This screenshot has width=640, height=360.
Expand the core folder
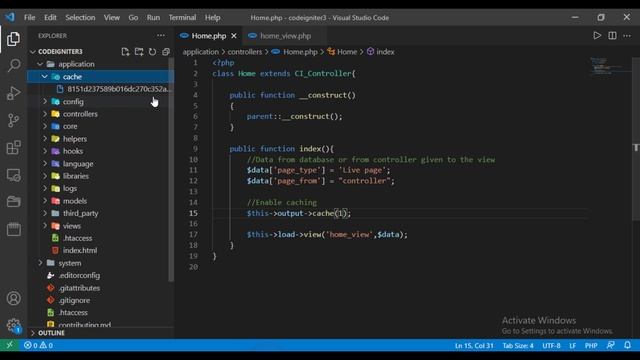tap(45, 126)
